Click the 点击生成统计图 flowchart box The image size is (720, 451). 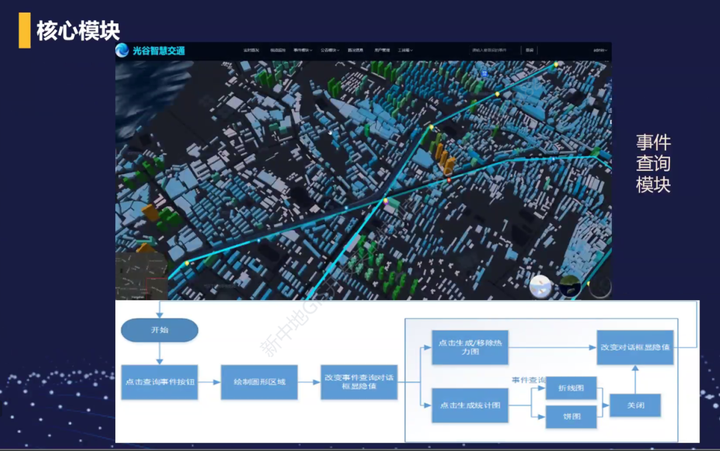click(470, 406)
